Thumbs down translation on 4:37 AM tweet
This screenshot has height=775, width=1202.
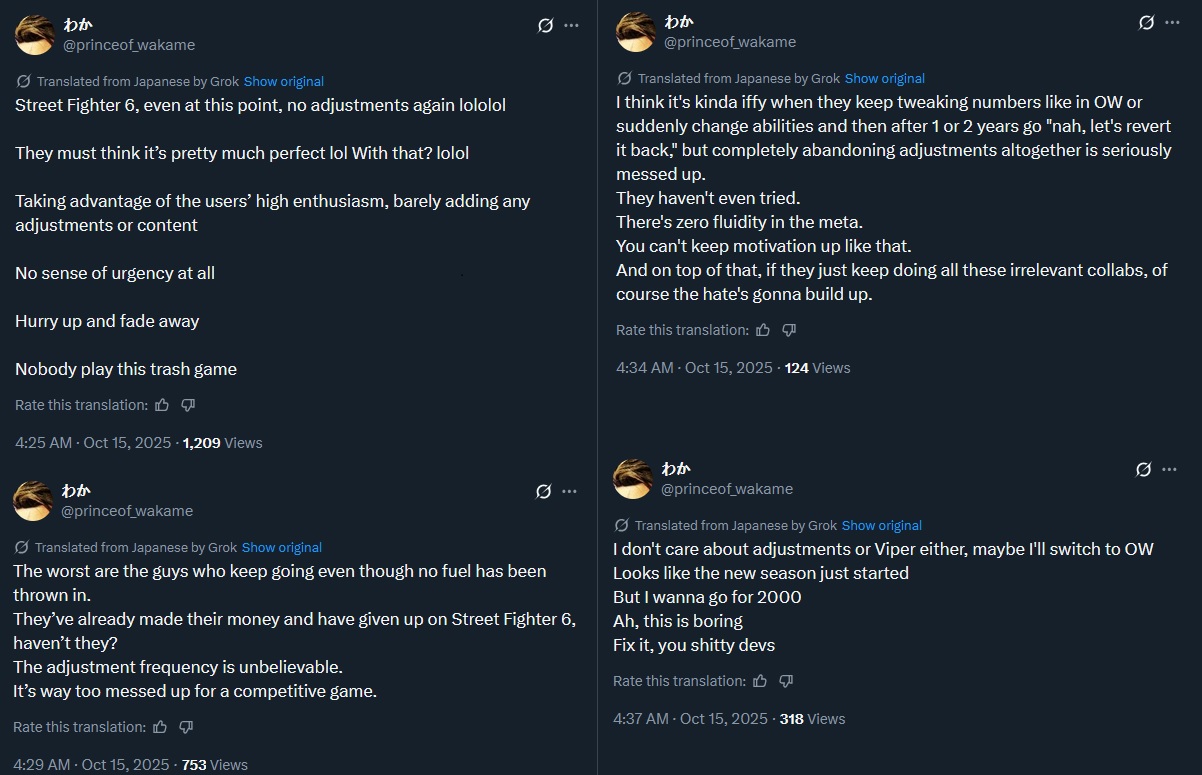[786, 681]
